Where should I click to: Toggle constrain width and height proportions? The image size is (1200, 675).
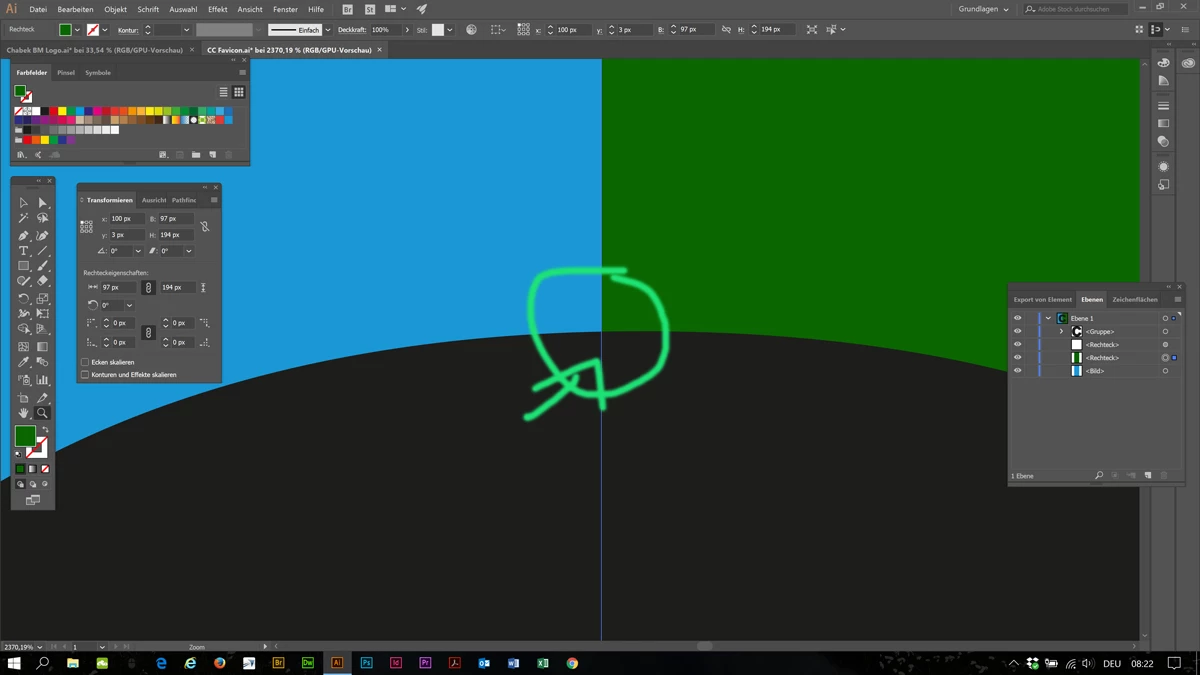point(205,227)
